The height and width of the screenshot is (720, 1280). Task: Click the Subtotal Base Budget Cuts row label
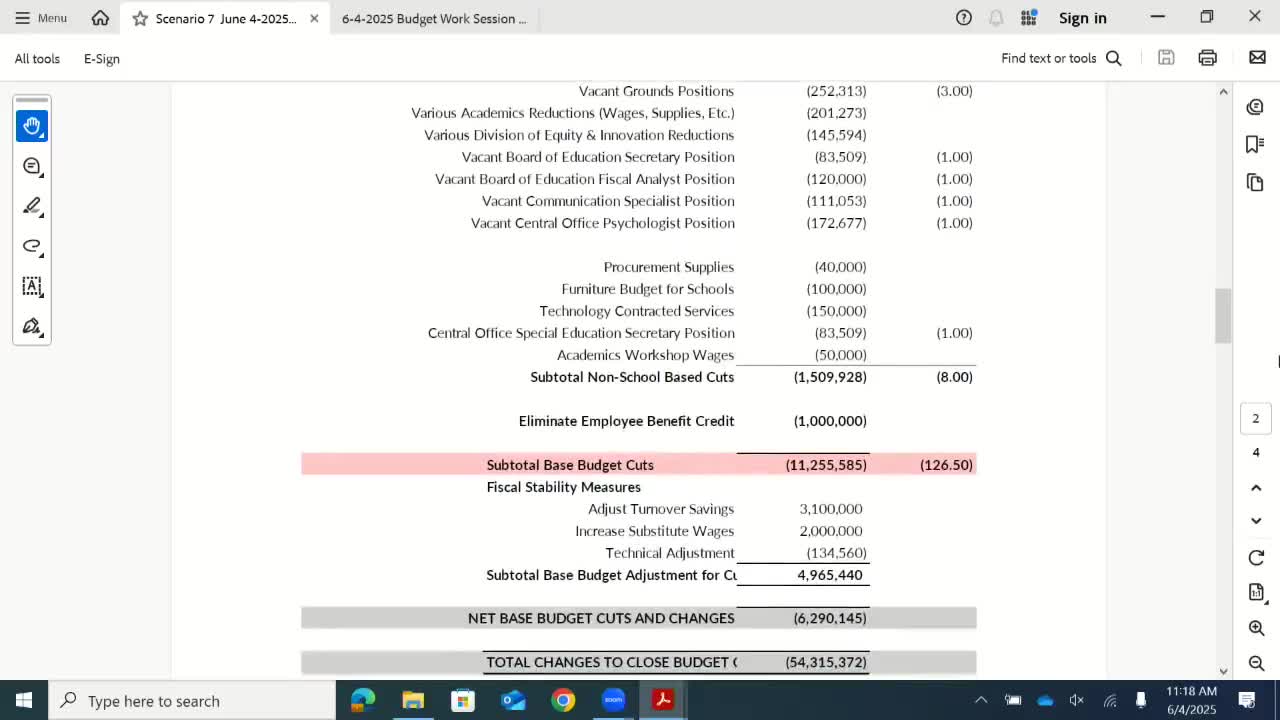coord(570,465)
